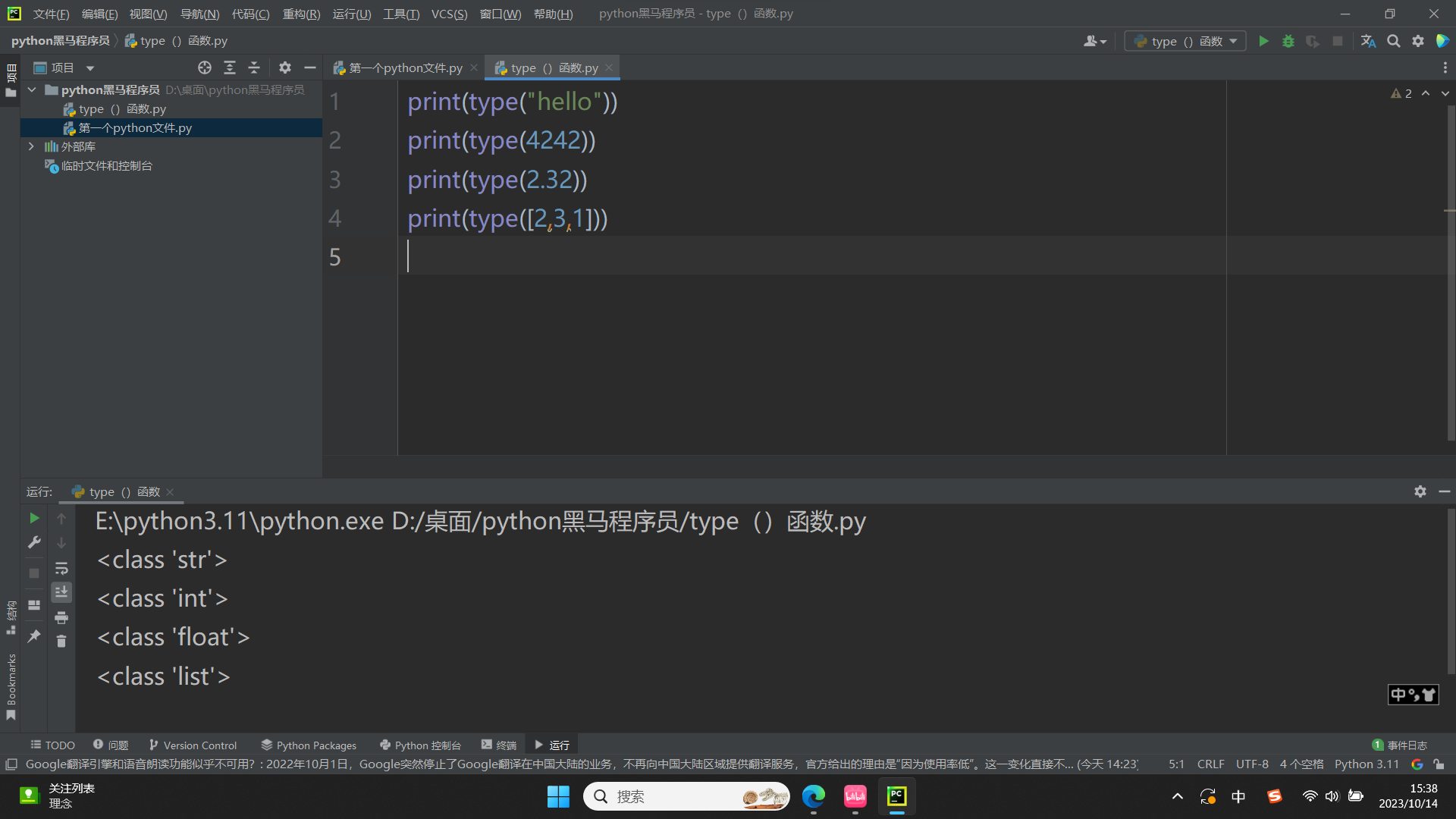This screenshot has width=1456, height=819.
Task: Open the Python Packages tool window
Action: pos(308,745)
